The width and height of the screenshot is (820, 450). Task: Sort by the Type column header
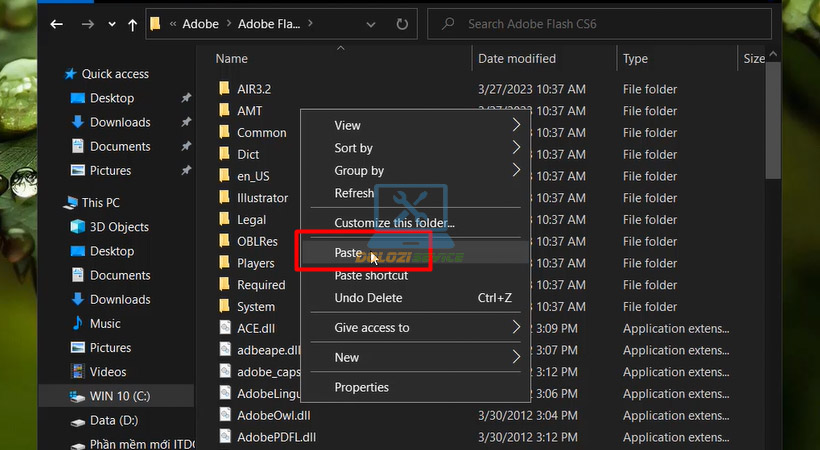[x=636, y=59]
